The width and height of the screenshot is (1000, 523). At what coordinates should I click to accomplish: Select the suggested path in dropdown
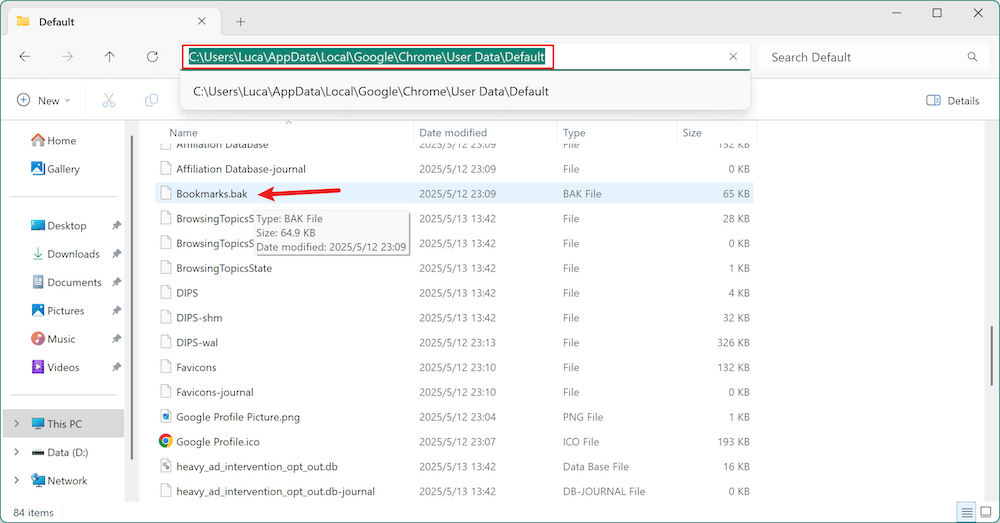click(x=465, y=91)
